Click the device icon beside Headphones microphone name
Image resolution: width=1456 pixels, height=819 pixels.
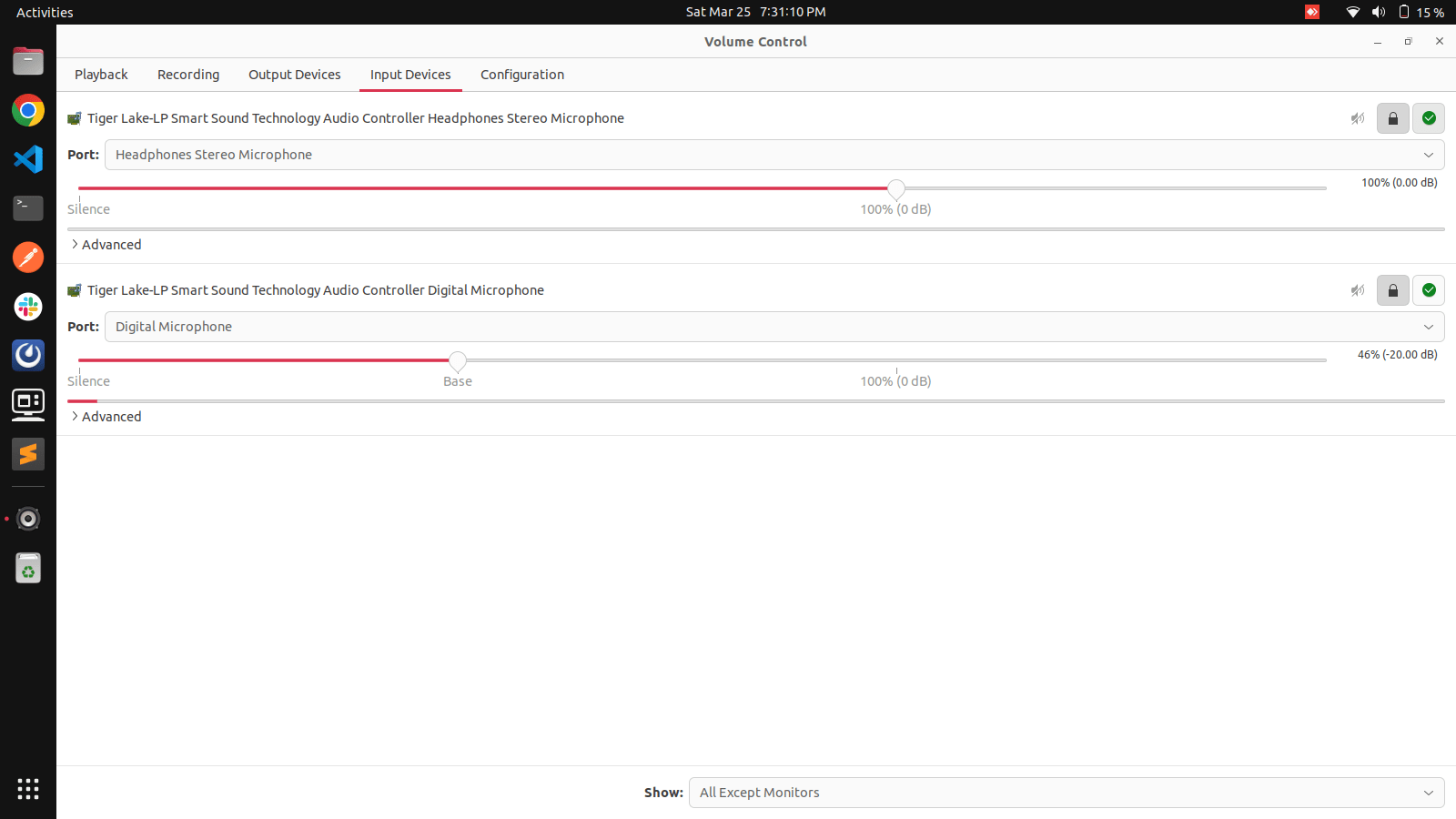coord(74,118)
